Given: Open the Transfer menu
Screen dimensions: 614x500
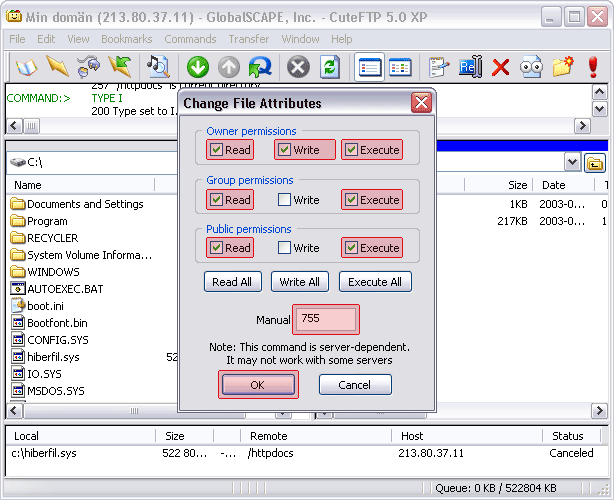Looking at the screenshot, I should [x=248, y=39].
